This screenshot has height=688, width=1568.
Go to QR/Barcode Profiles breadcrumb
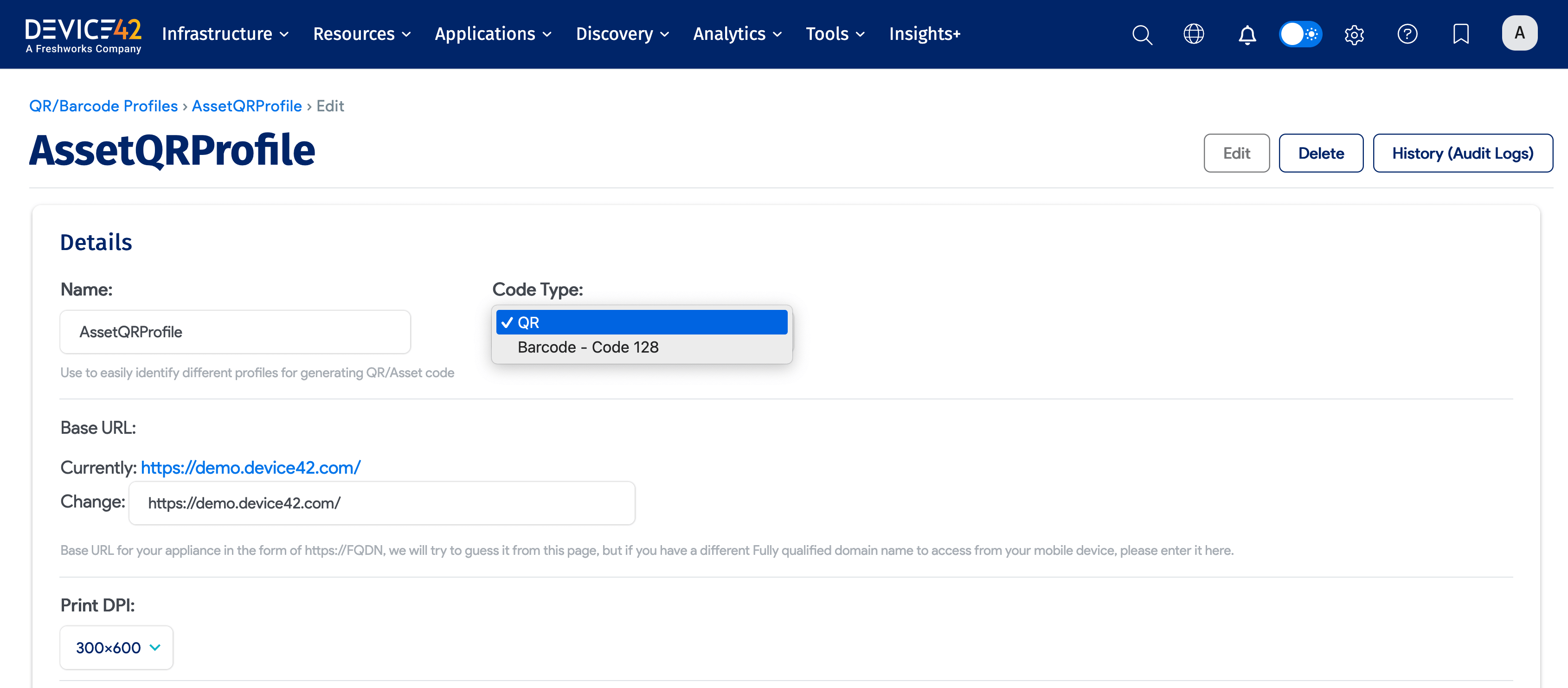click(x=103, y=106)
